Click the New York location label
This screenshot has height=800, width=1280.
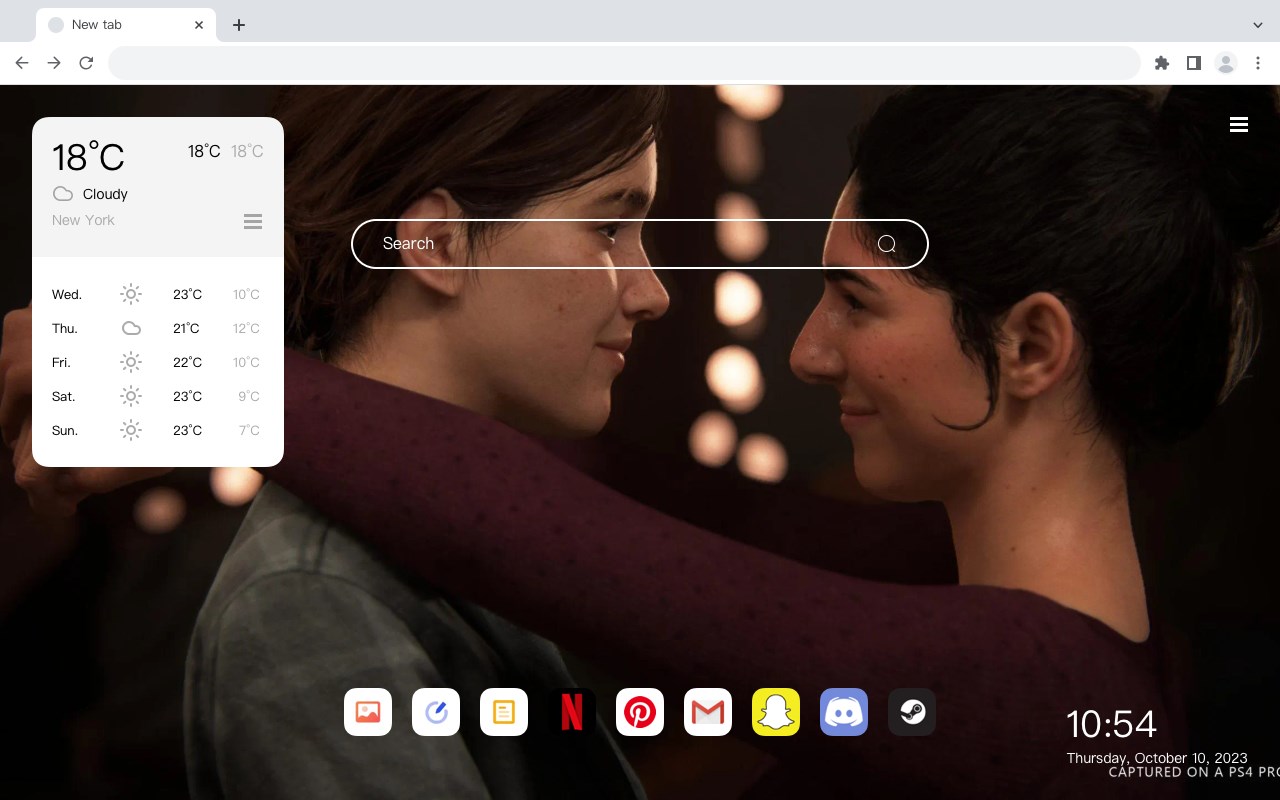point(83,220)
